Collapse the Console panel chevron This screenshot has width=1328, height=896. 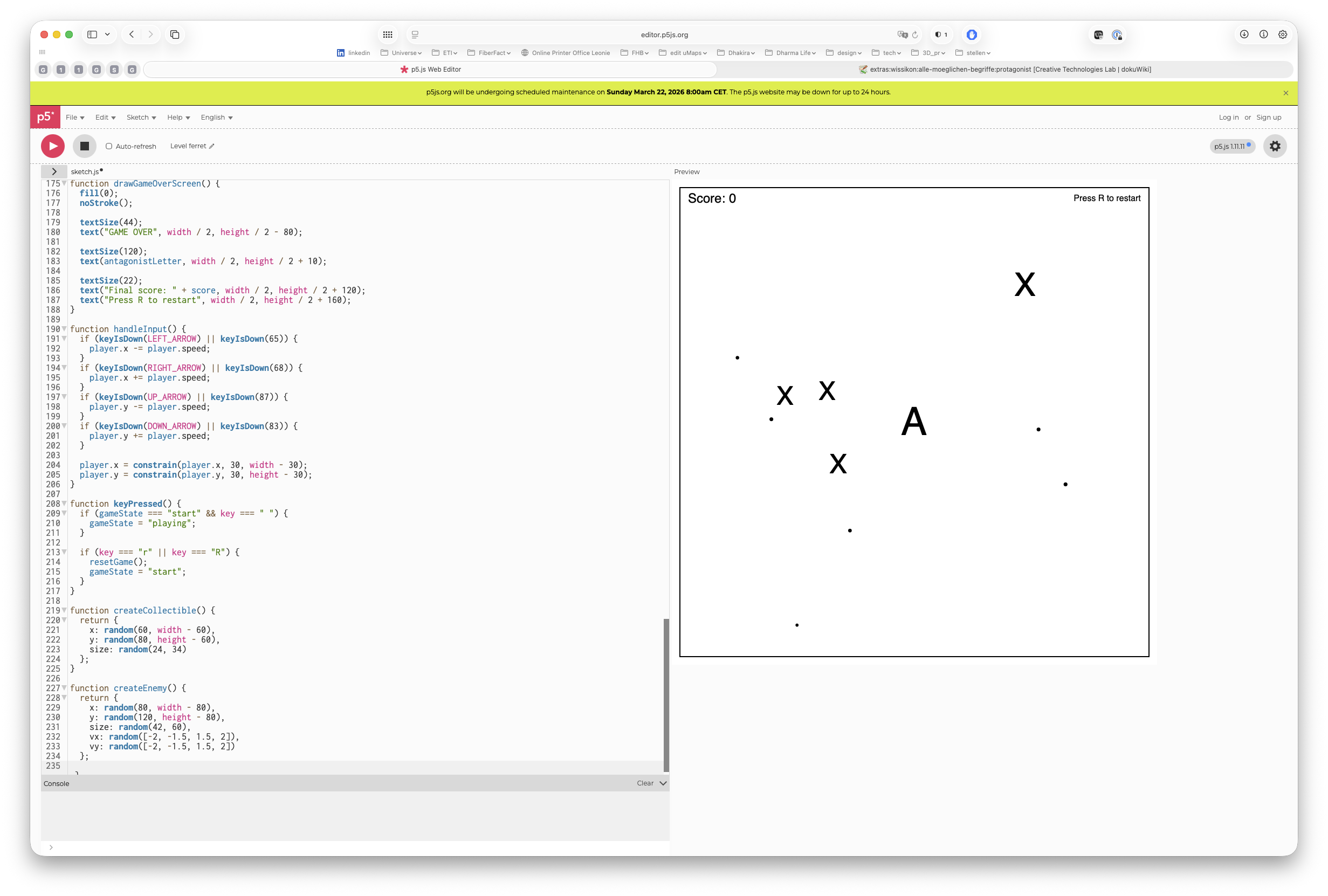pos(663,783)
